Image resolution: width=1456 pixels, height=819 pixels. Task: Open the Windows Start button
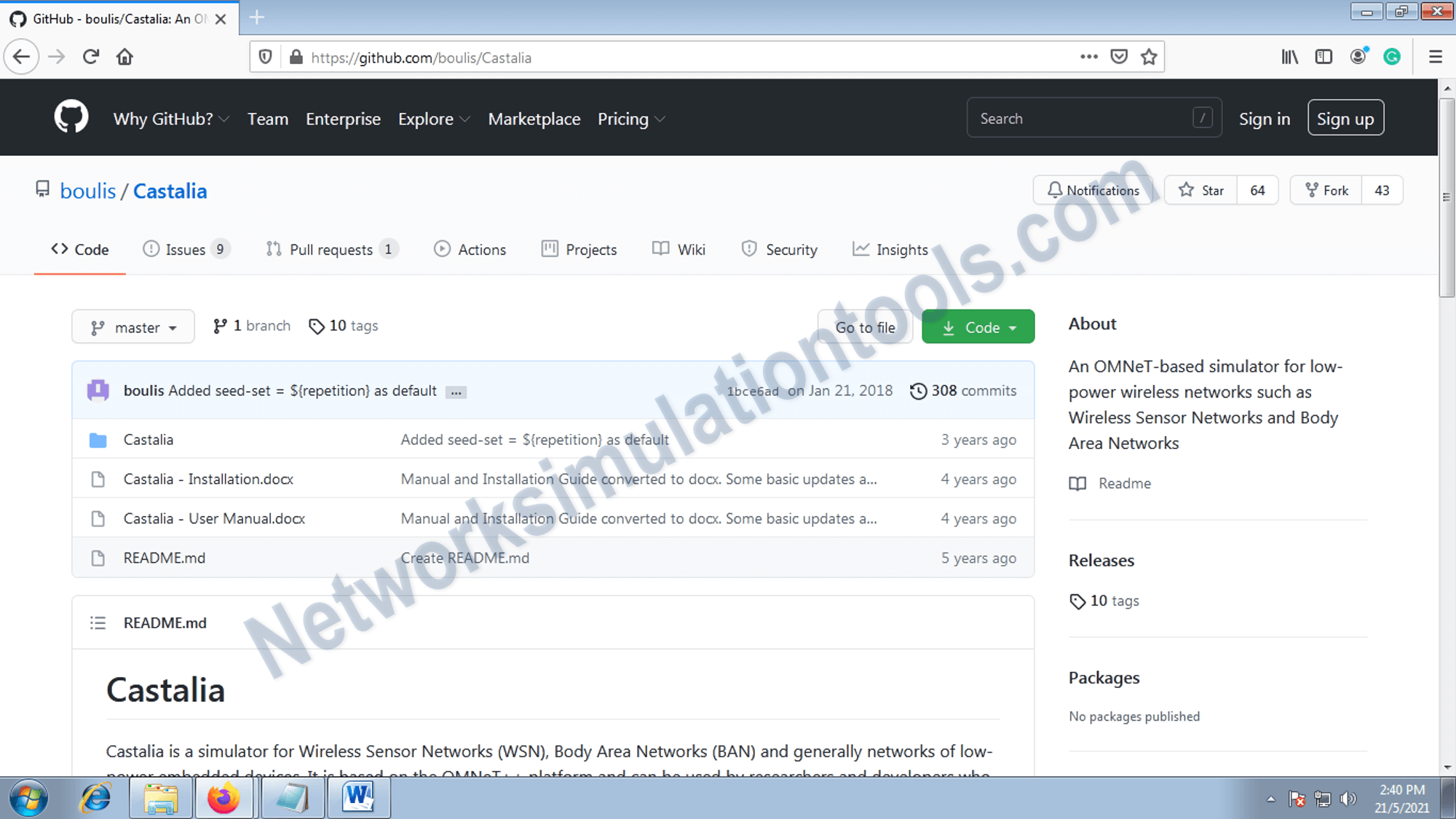[29, 798]
